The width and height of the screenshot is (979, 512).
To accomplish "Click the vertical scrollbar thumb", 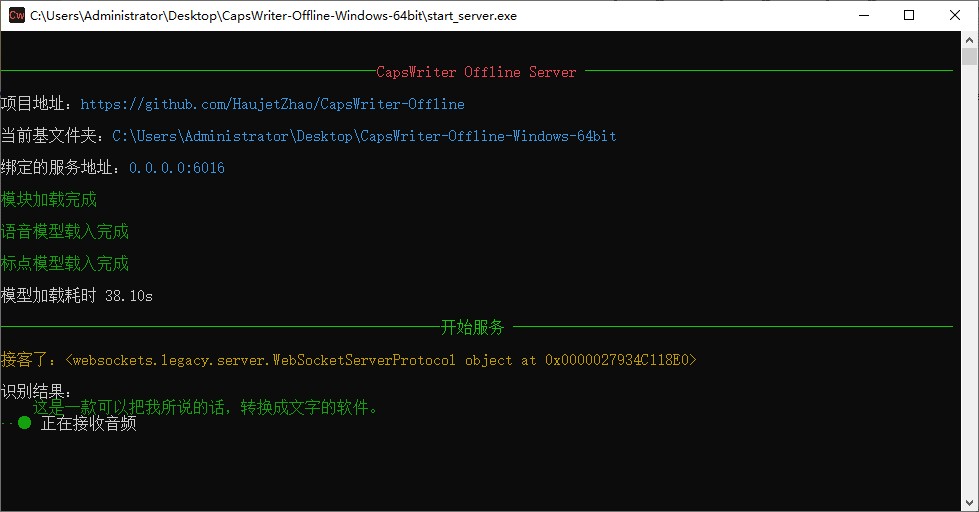I will point(969,57).
